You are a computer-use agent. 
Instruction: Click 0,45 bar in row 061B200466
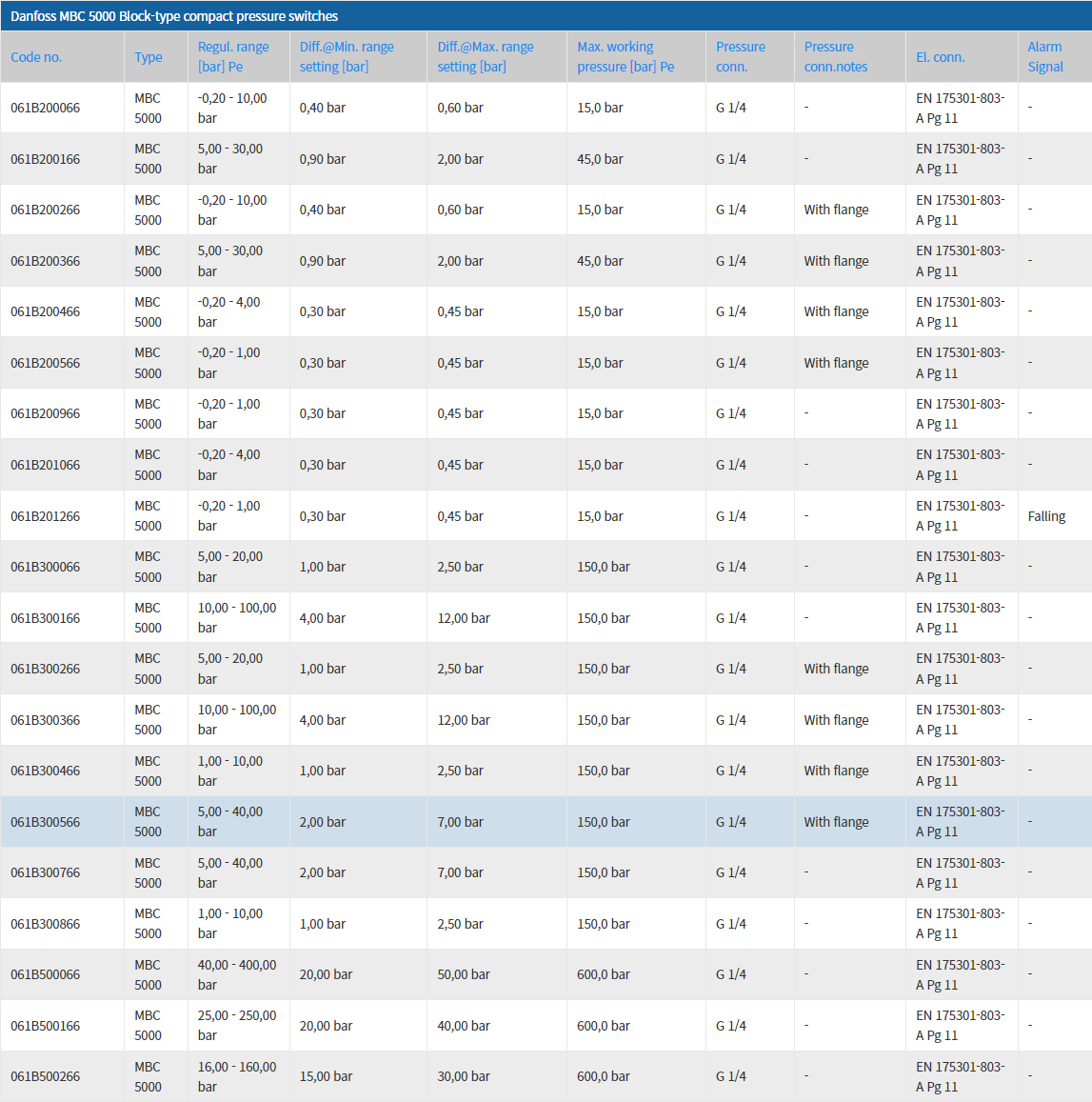tap(460, 311)
